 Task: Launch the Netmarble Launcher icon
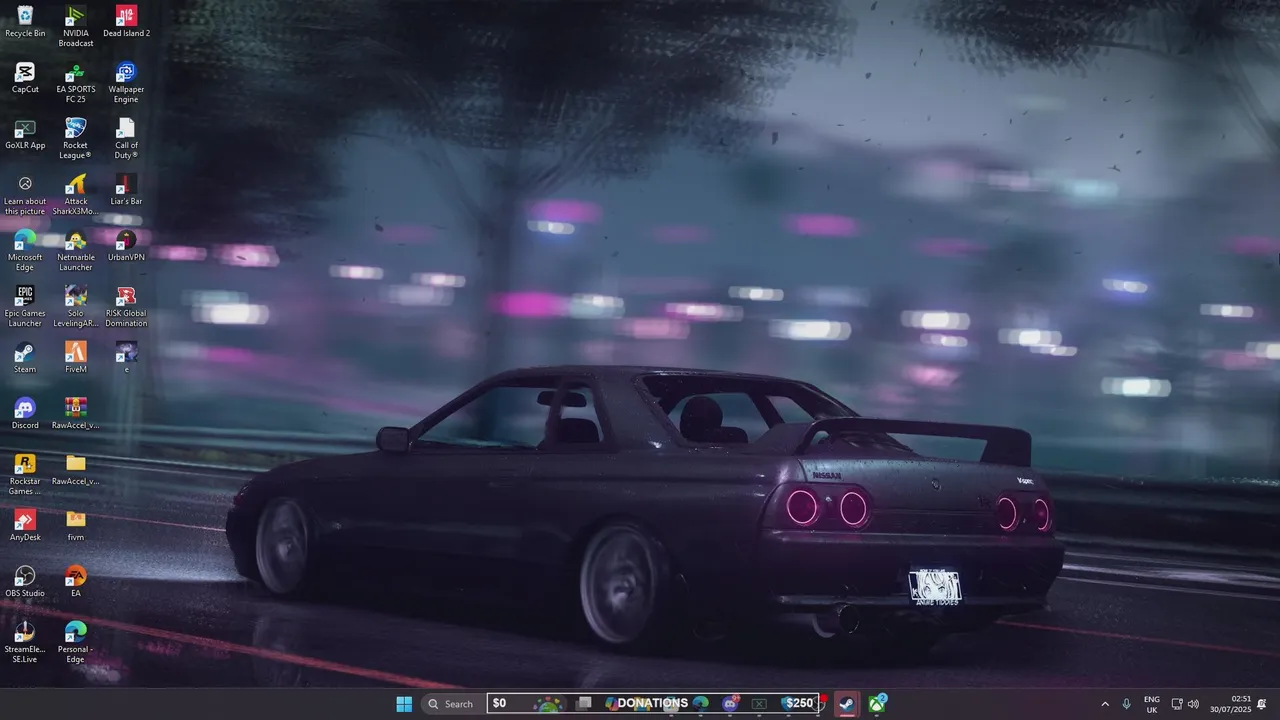[76, 250]
